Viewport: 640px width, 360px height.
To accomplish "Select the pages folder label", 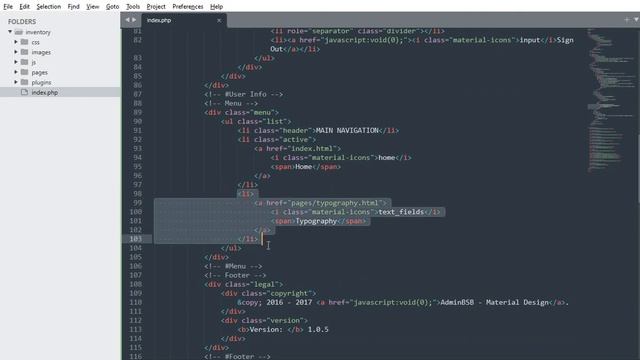I will (40, 72).
